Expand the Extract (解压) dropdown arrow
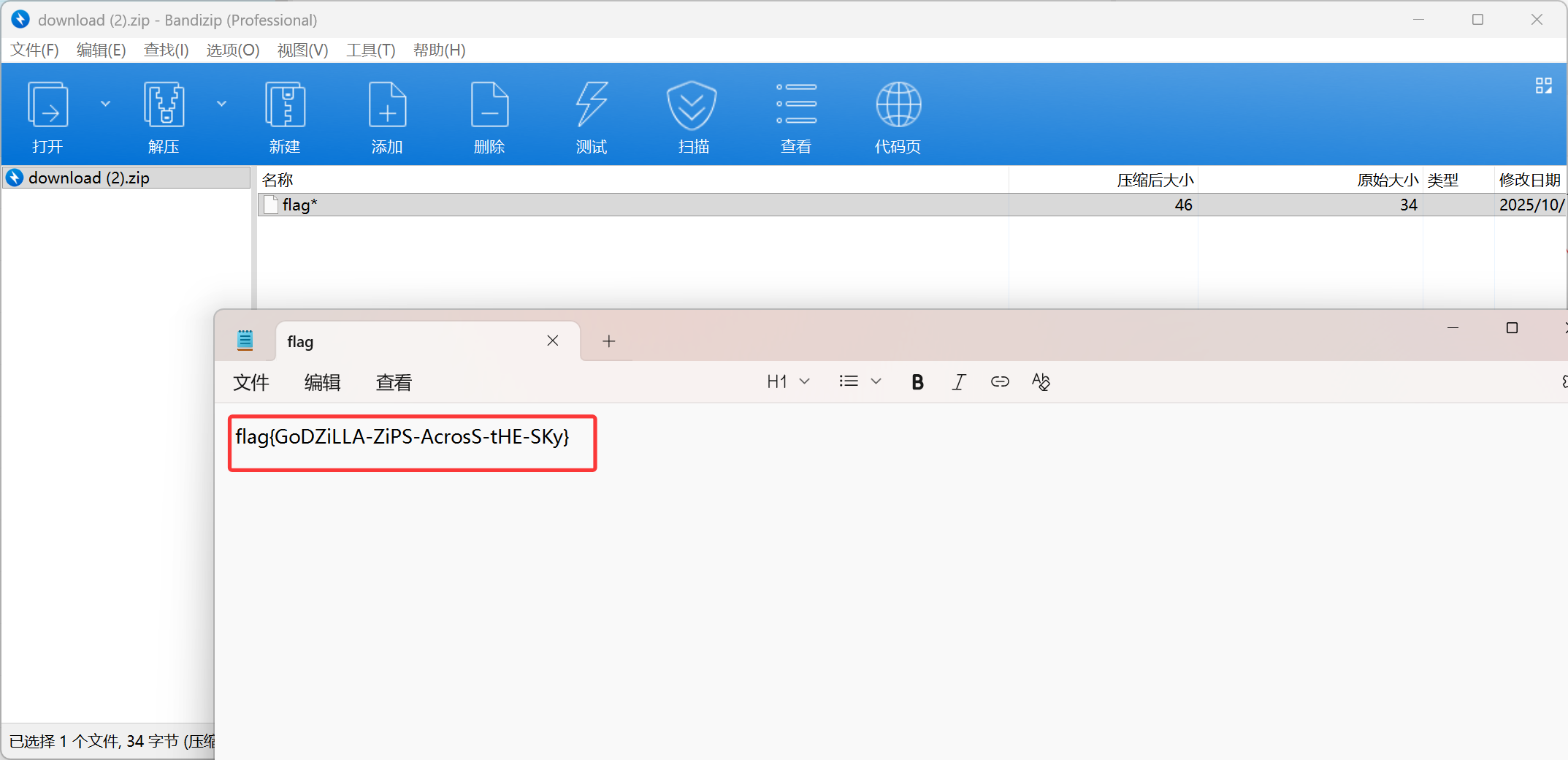This screenshot has height=760, width=1568. [221, 104]
